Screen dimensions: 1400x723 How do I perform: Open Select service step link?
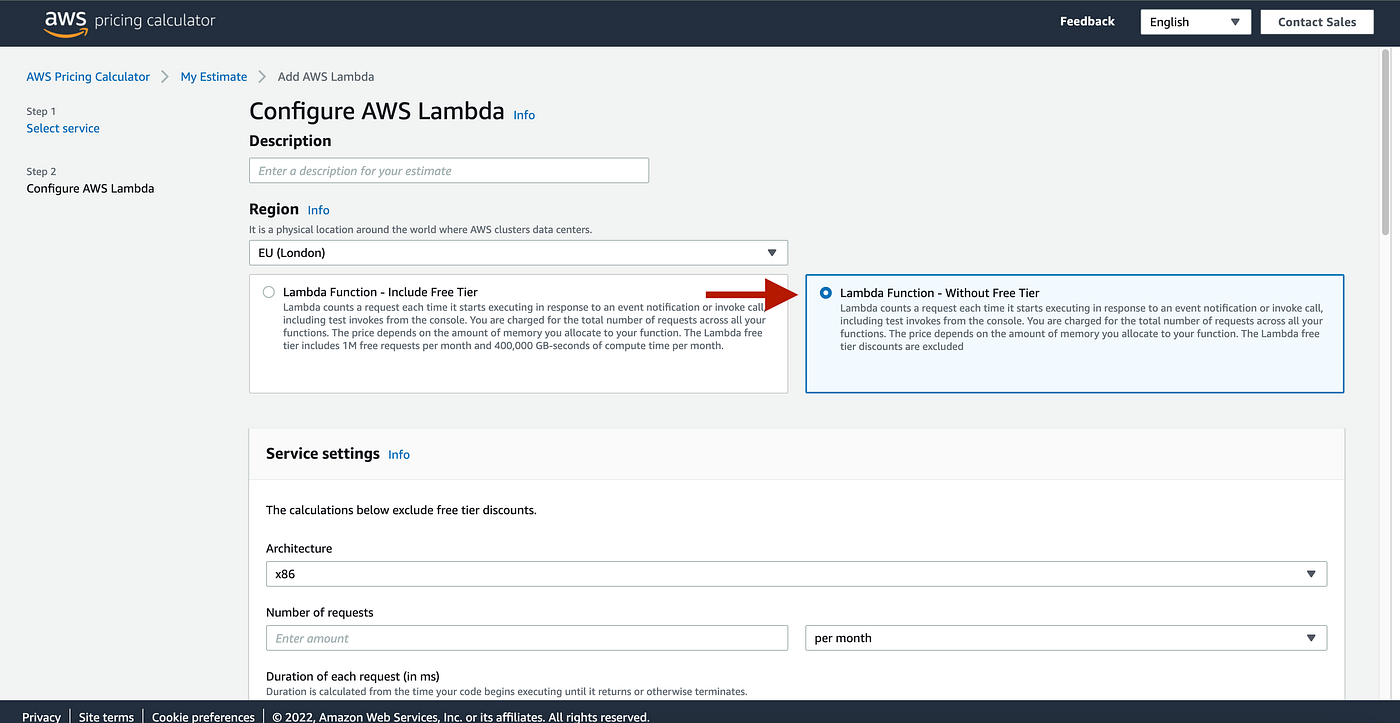pyautogui.click(x=63, y=128)
